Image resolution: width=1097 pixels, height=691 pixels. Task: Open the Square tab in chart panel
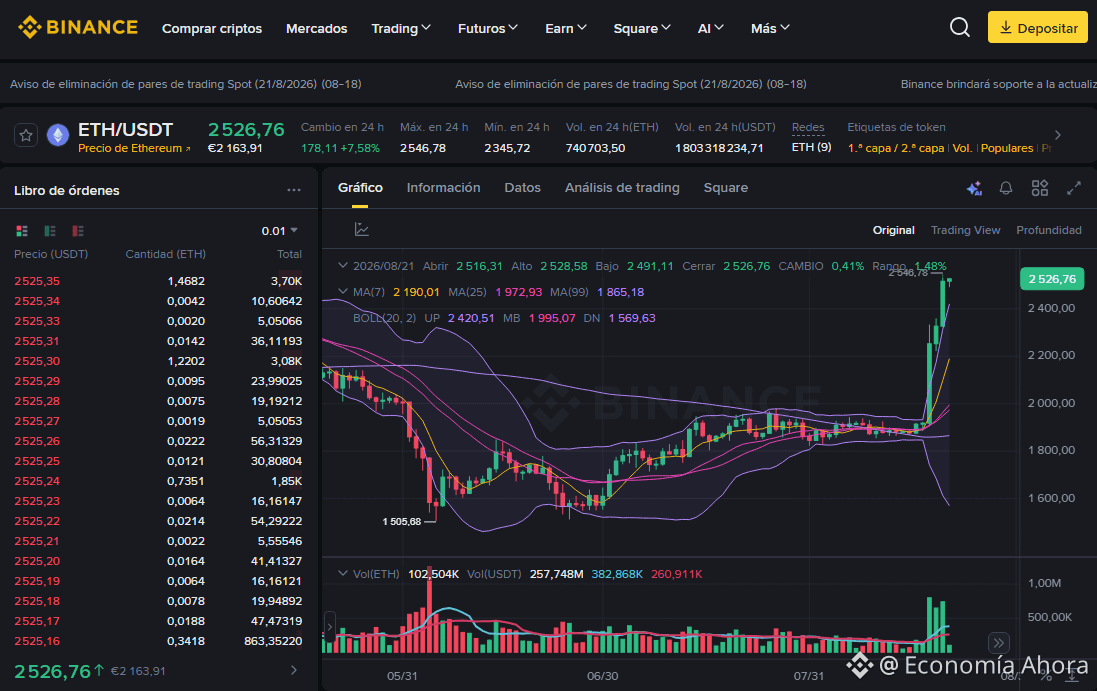pyautogui.click(x=726, y=187)
